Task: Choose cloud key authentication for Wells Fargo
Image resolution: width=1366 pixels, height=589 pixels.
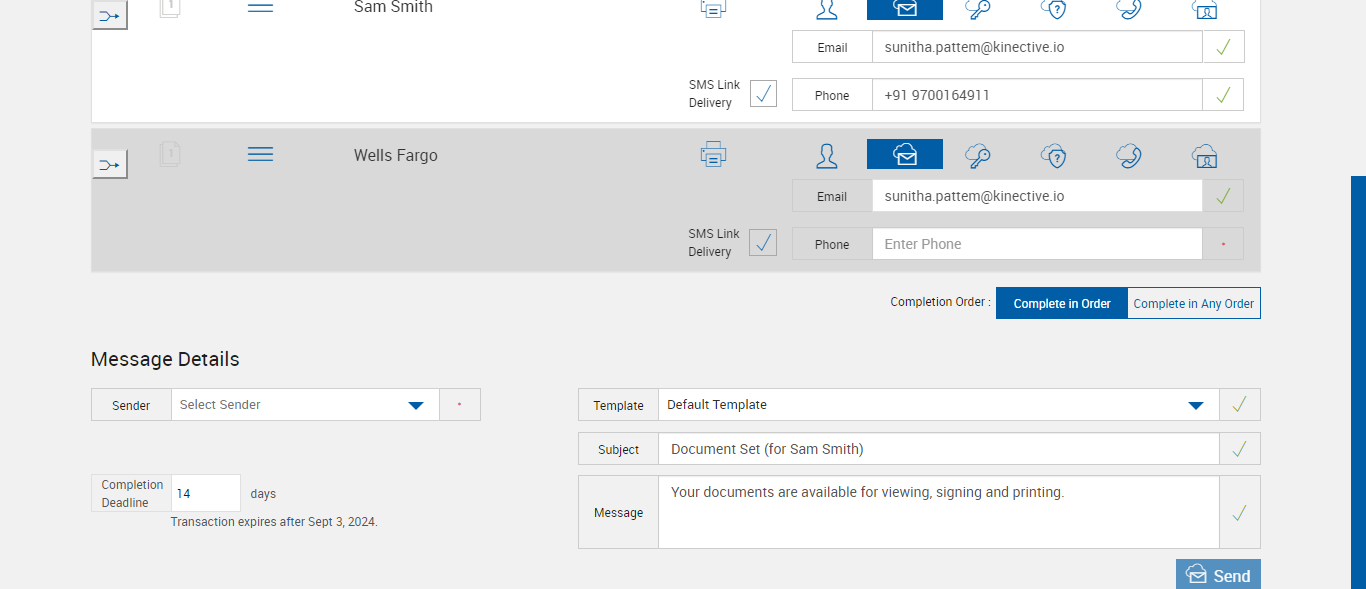Action: pos(977,155)
